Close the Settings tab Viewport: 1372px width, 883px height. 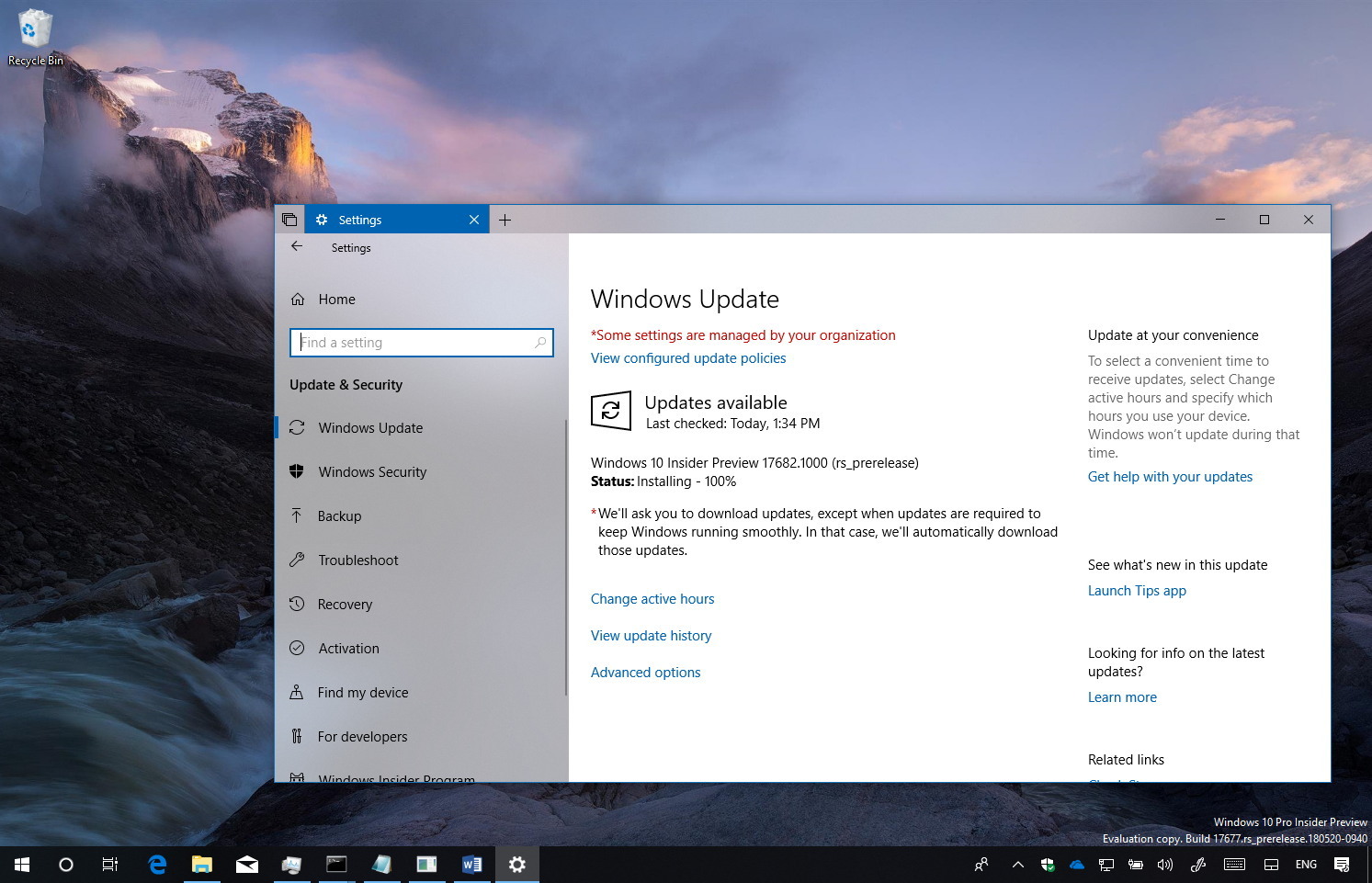(x=474, y=220)
